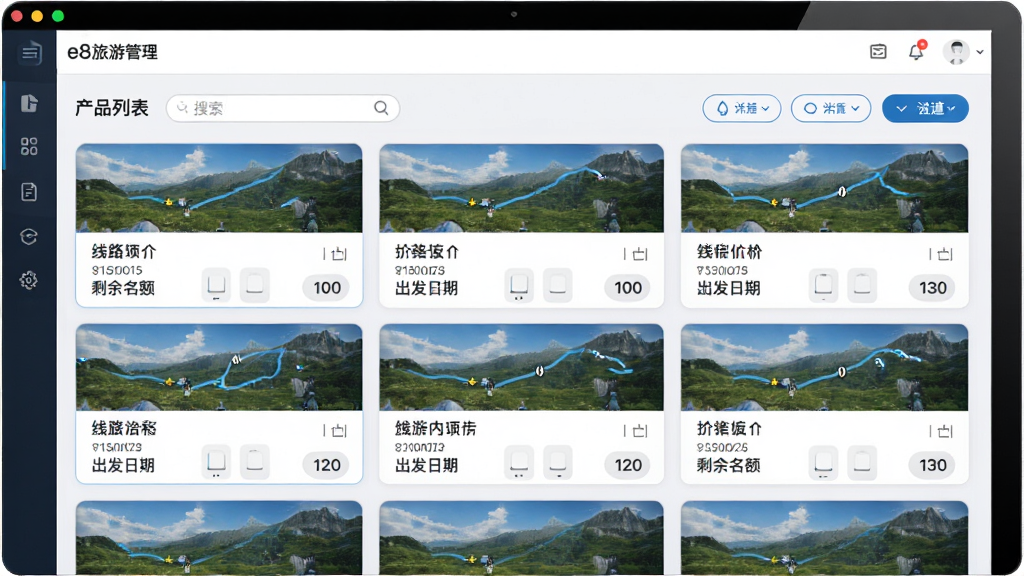This screenshot has height=576, width=1024.
Task: Click the 130 badge beside 剩余名额
Action: point(933,465)
